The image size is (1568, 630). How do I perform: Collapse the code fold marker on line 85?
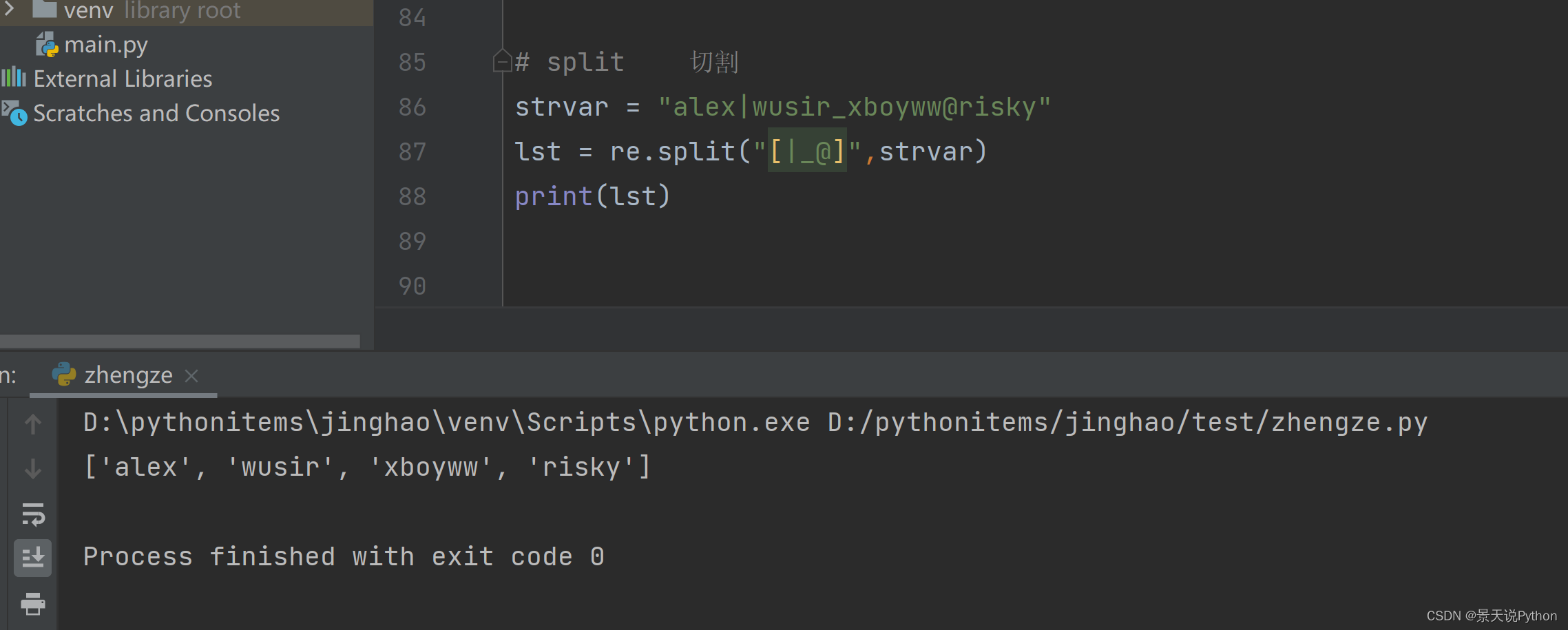pos(502,62)
